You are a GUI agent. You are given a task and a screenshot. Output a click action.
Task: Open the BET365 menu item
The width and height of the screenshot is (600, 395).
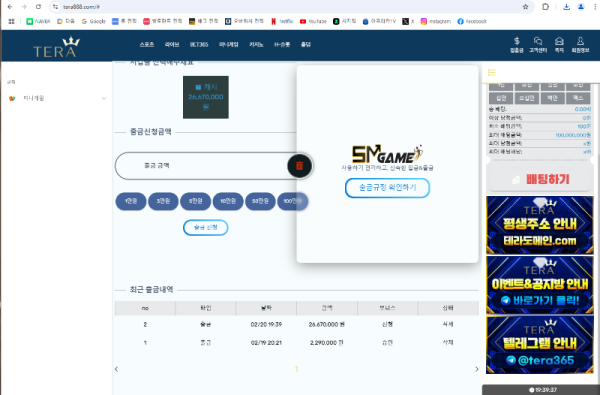tap(199, 44)
